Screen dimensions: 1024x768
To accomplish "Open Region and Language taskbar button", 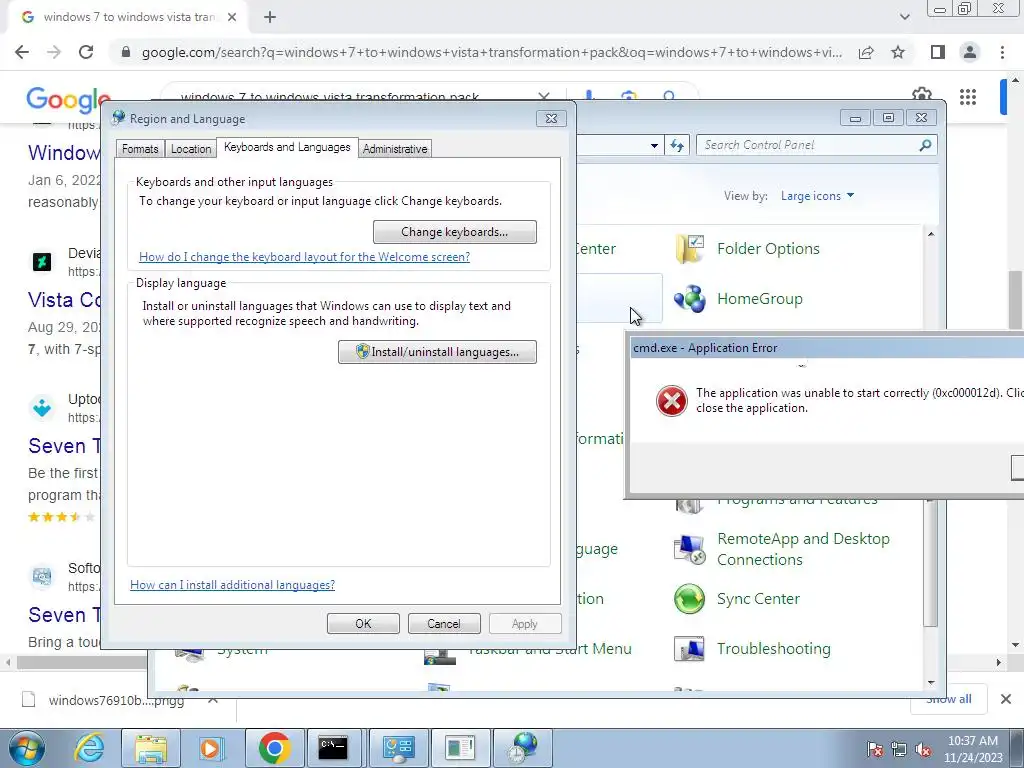I will [x=523, y=748].
